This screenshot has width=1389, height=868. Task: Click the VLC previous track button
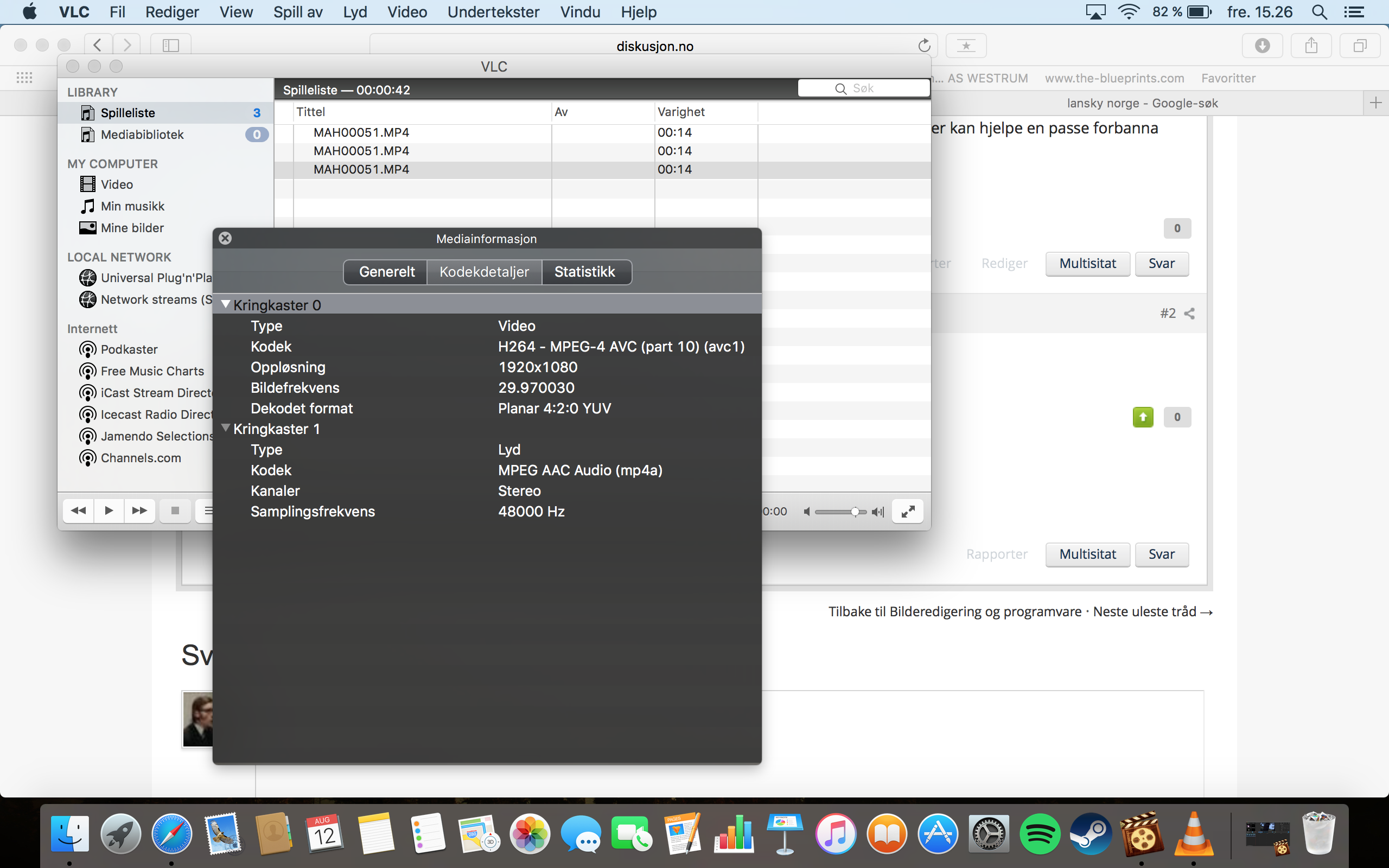(78, 511)
